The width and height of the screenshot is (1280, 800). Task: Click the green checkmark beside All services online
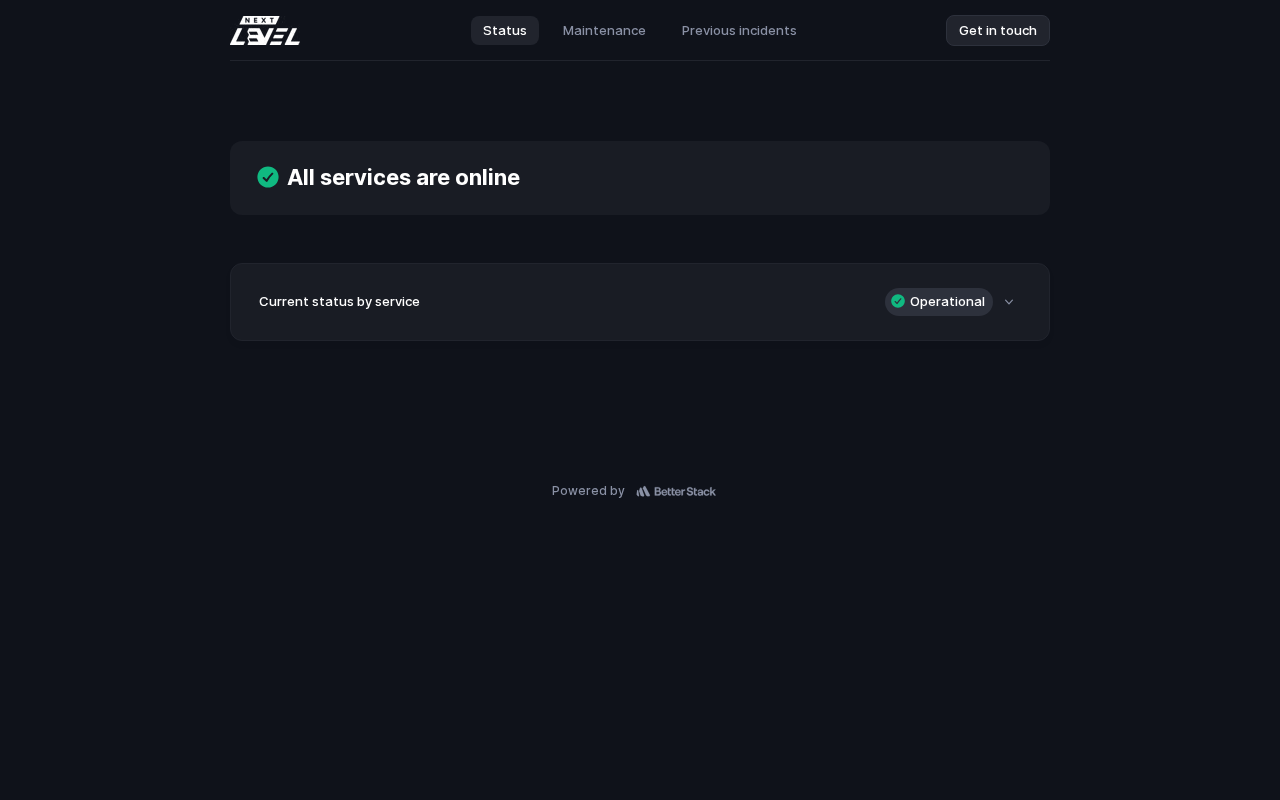pos(268,177)
